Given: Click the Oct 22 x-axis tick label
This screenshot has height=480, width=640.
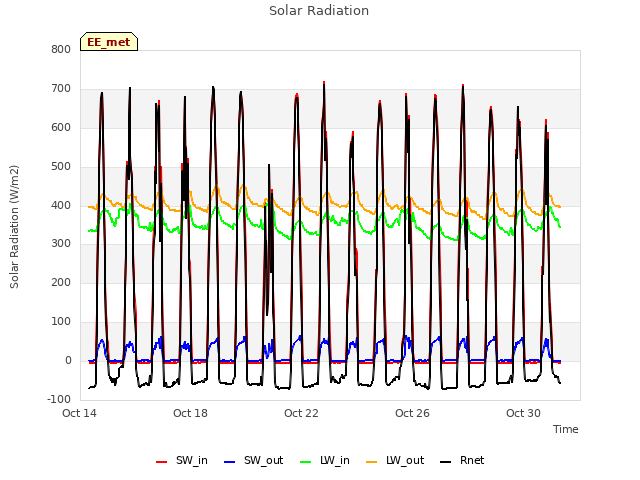Looking at the screenshot, I should point(301,413).
